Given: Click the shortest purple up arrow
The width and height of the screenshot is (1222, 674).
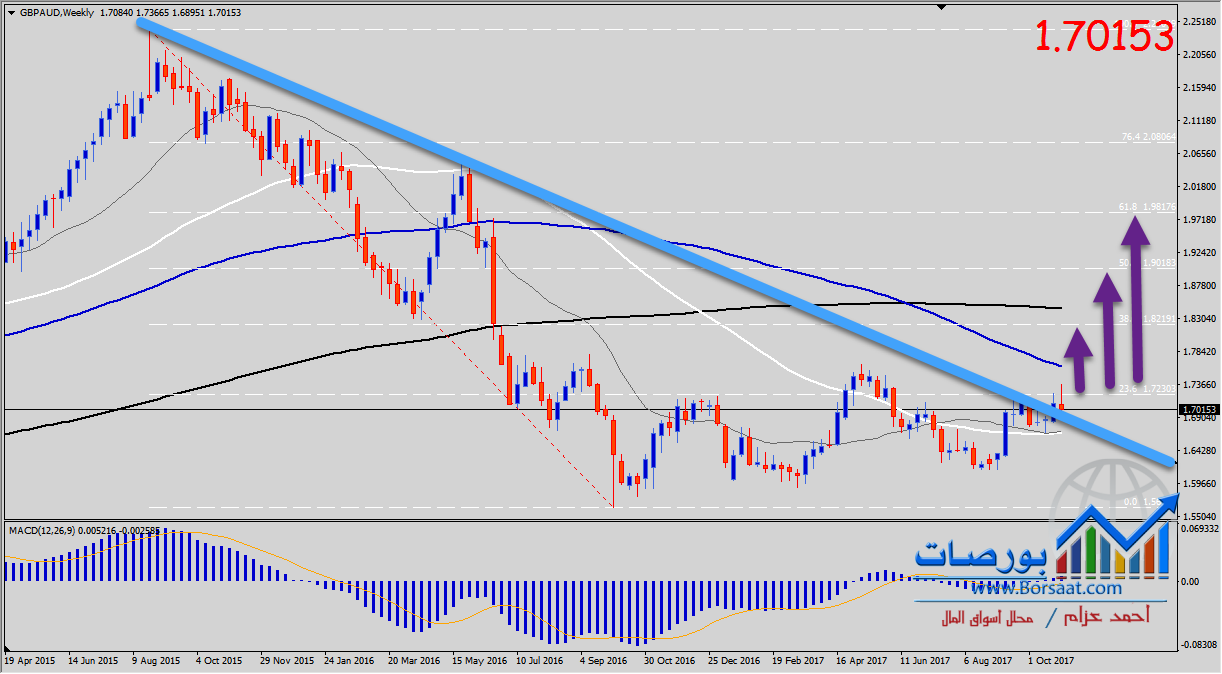Looking at the screenshot, I should tap(1077, 359).
